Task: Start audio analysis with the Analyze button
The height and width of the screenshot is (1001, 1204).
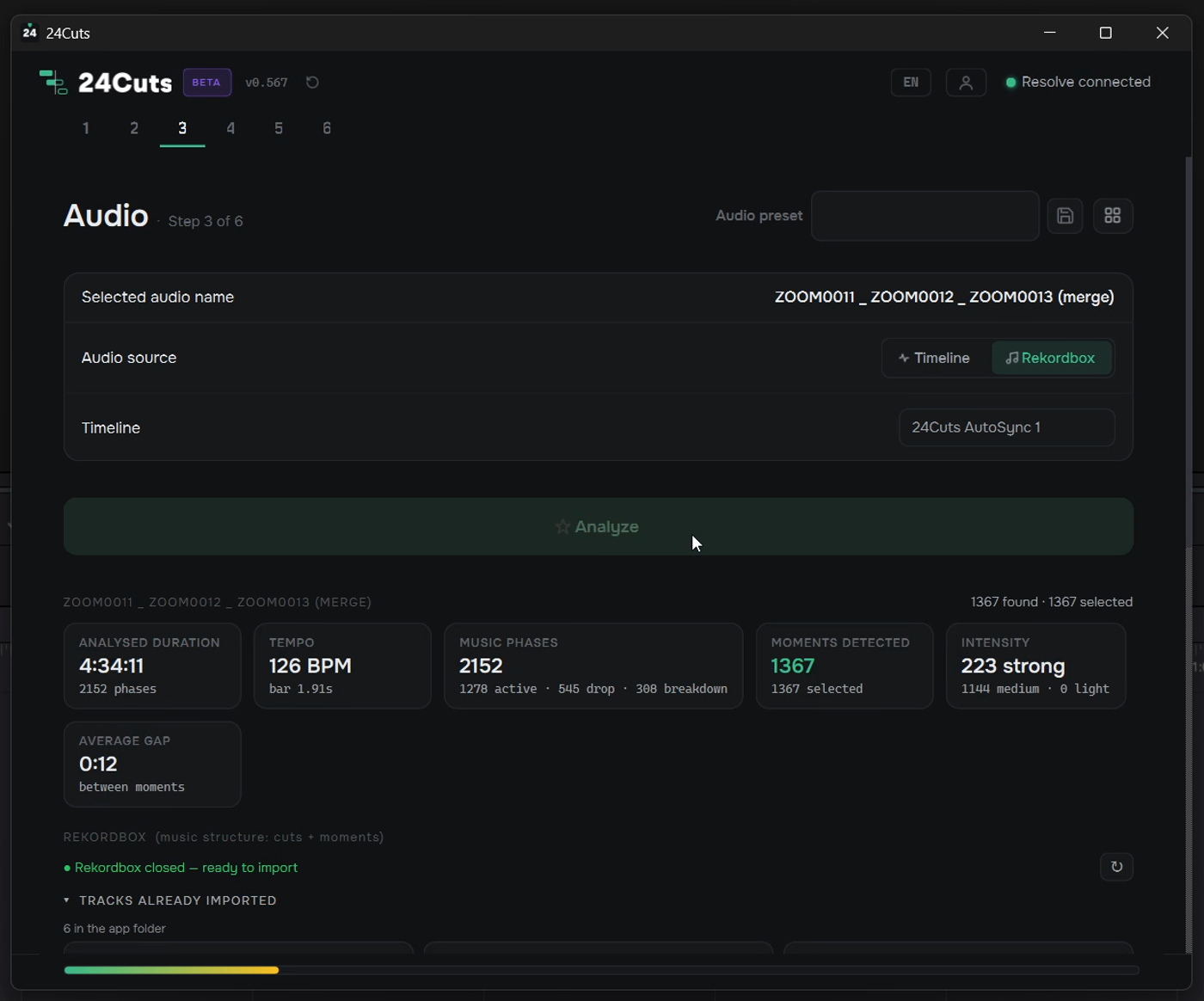Action: (x=599, y=526)
